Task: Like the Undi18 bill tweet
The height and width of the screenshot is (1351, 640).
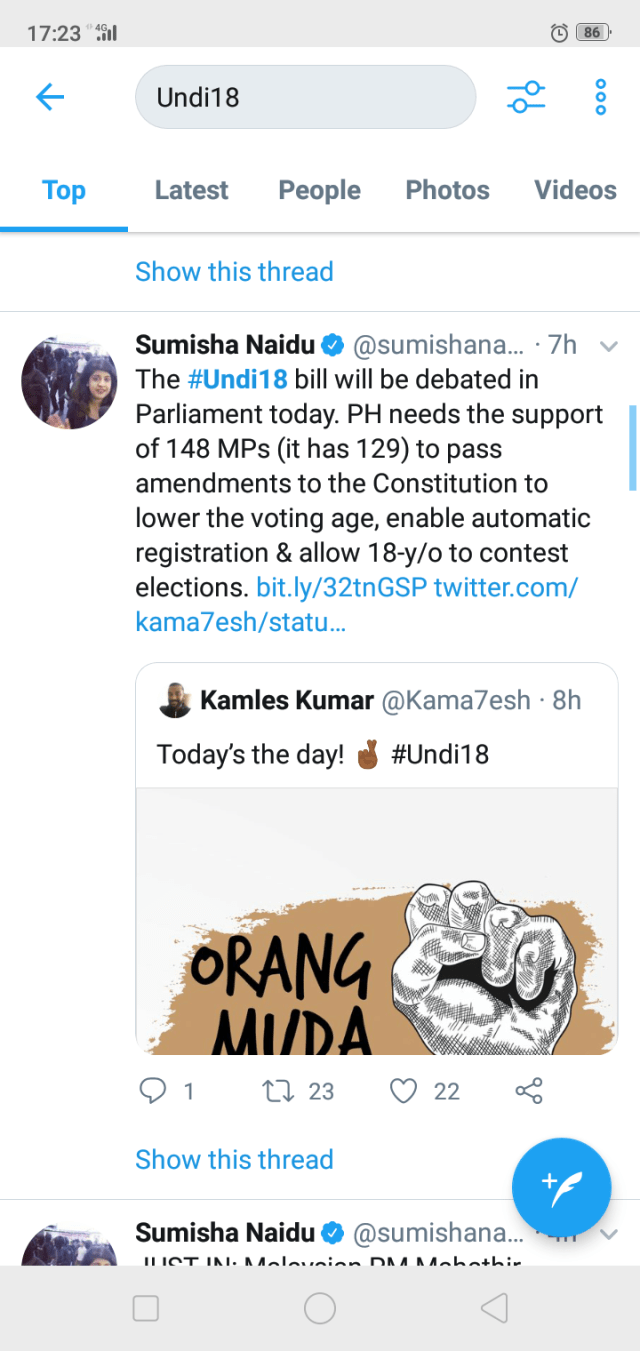Action: point(403,1090)
